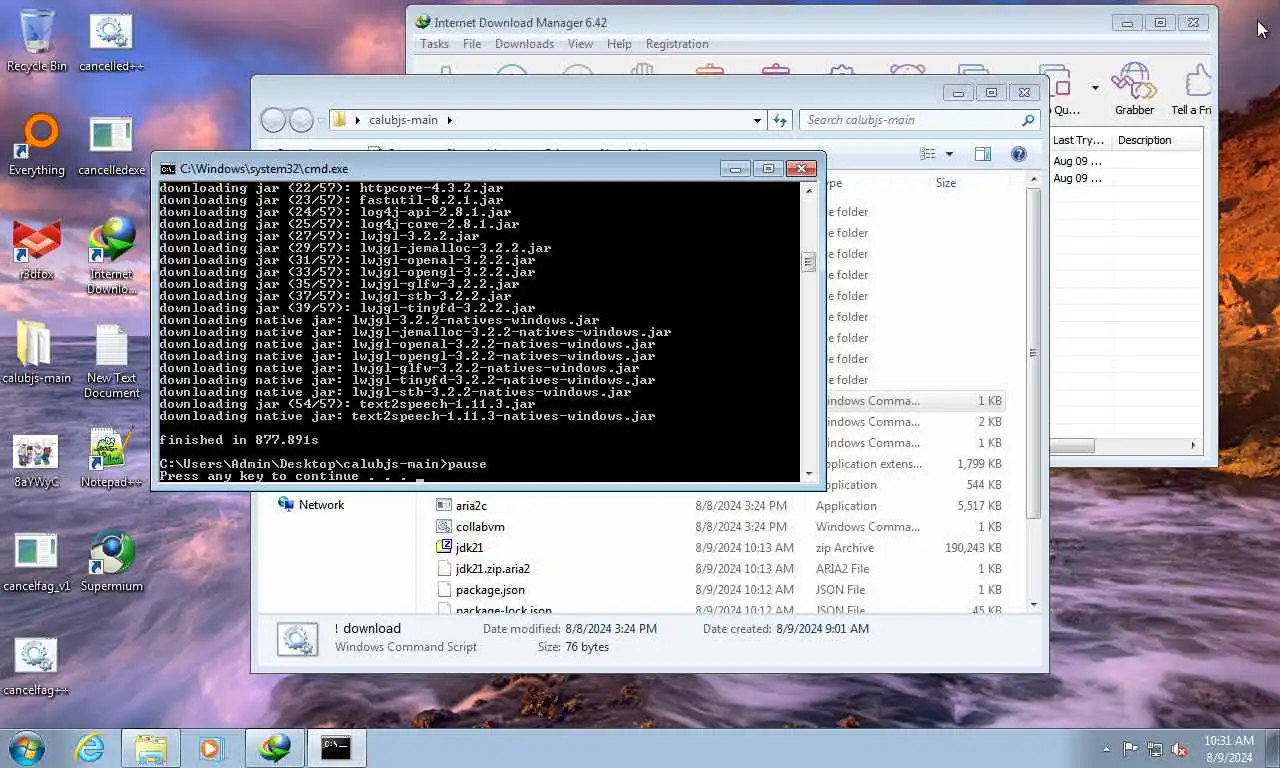Open the File menu in IDM
This screenshot has height=768, width=1280.
pos(472,44)
